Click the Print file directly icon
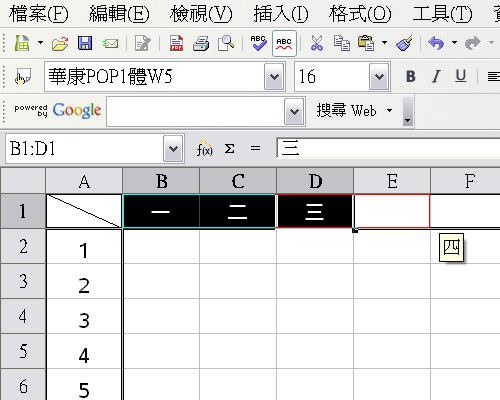Screen dimensions: 500x400 click(x=201, y=43)
